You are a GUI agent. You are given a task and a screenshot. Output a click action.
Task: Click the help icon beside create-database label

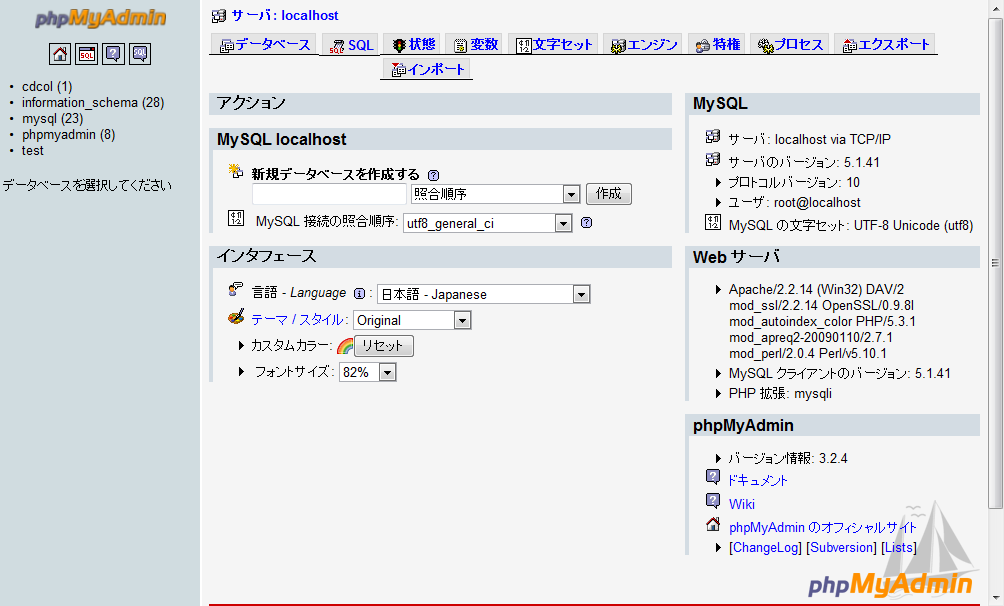point(433,174)
